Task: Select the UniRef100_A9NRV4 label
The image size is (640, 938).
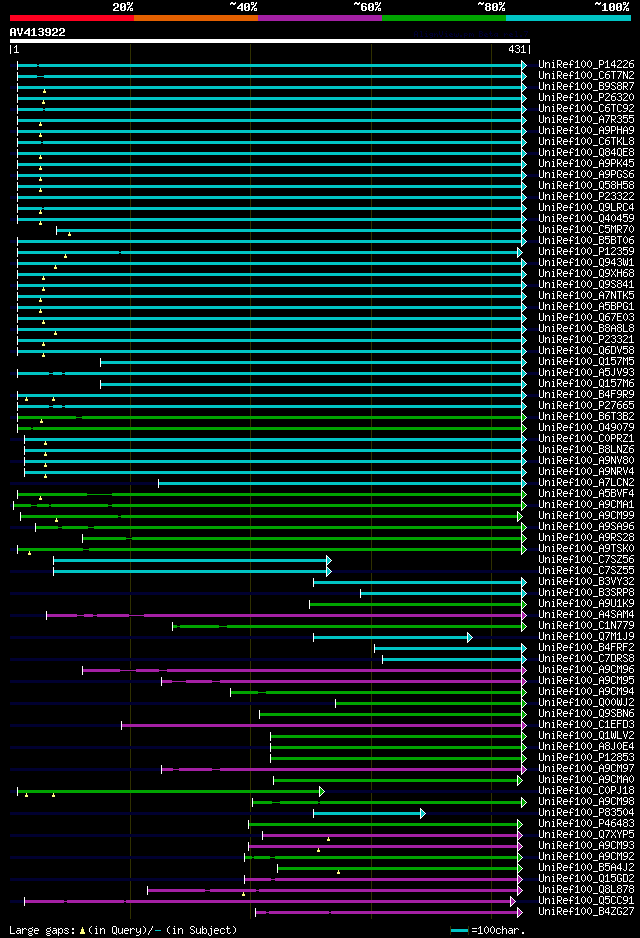Action: (x=586, y=471)
